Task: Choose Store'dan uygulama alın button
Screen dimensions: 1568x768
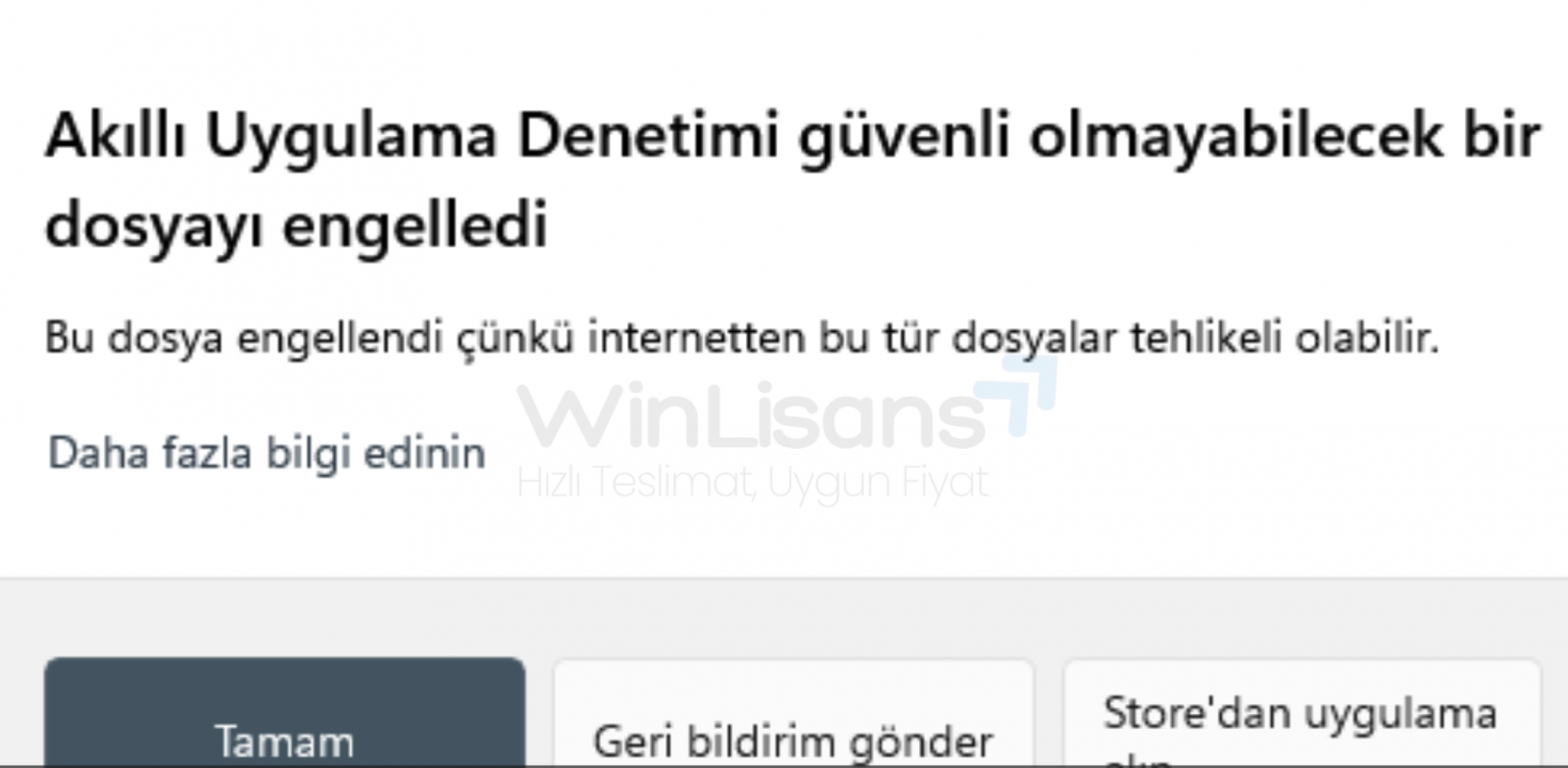Action: click(x=1302, y=713)
